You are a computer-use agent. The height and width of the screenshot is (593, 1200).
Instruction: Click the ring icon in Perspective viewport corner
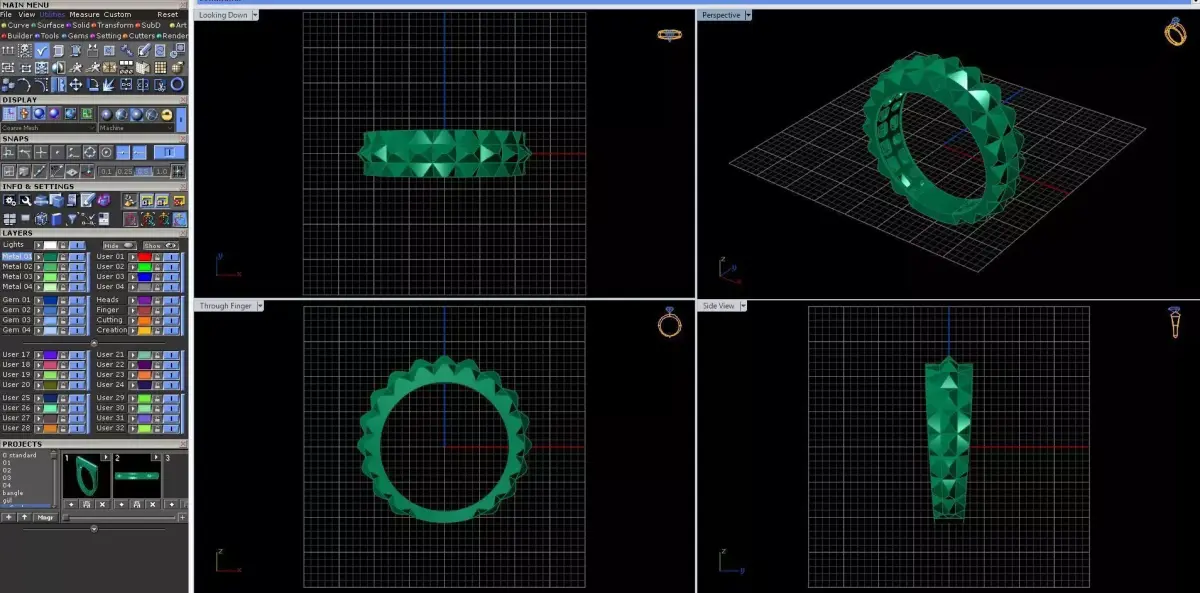(1175, 32)
